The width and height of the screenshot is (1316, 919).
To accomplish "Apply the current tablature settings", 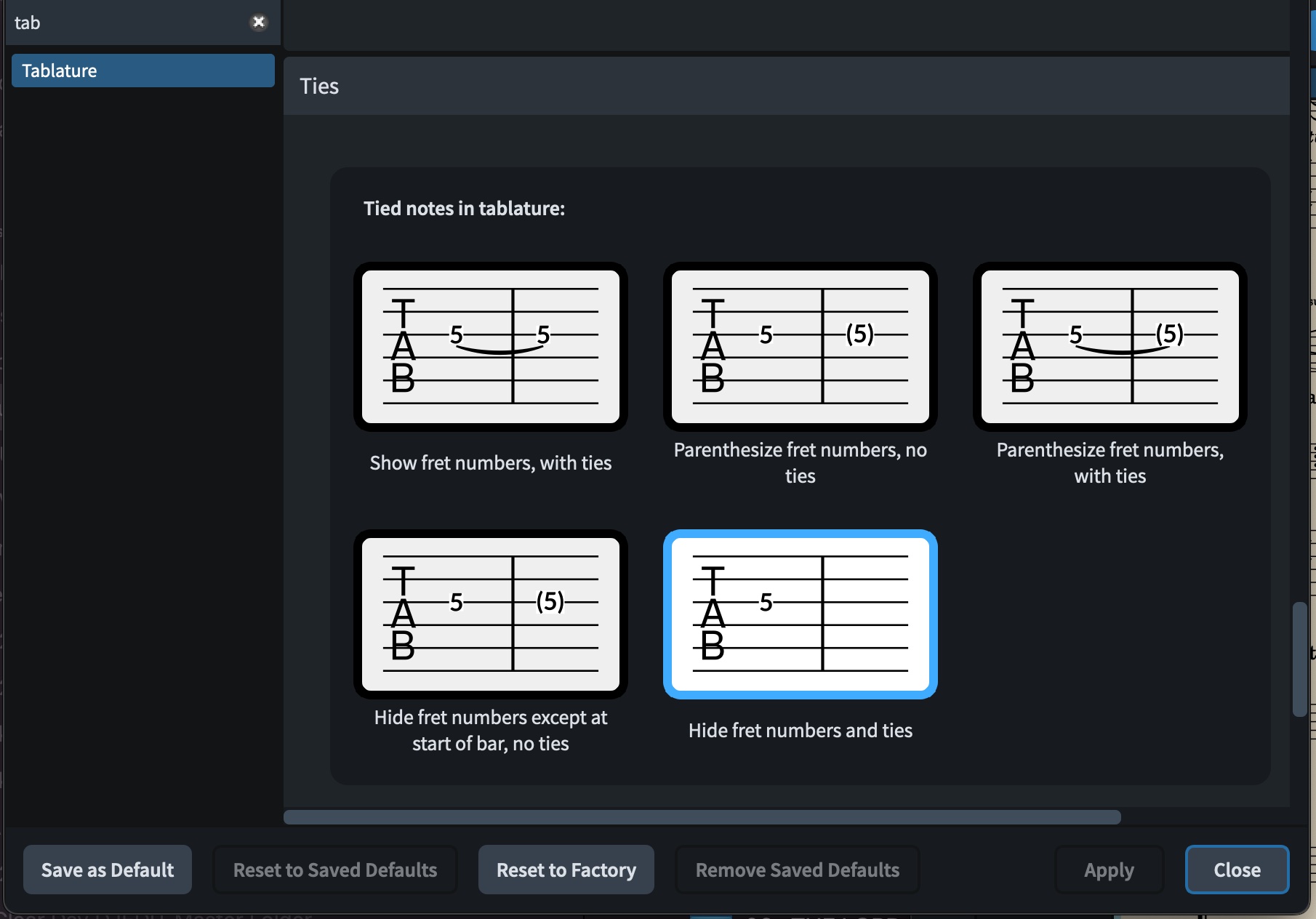I will [1109, 870].
